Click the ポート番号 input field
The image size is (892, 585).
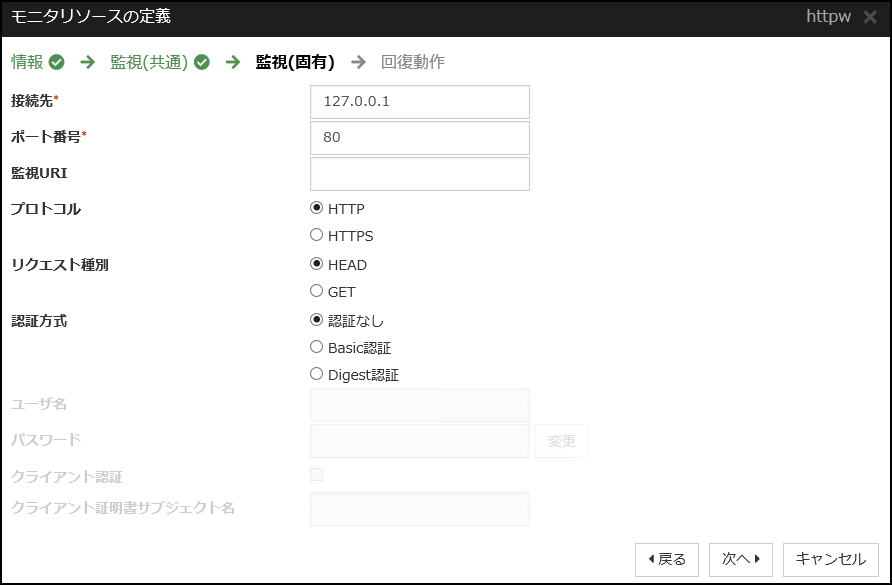420,138
